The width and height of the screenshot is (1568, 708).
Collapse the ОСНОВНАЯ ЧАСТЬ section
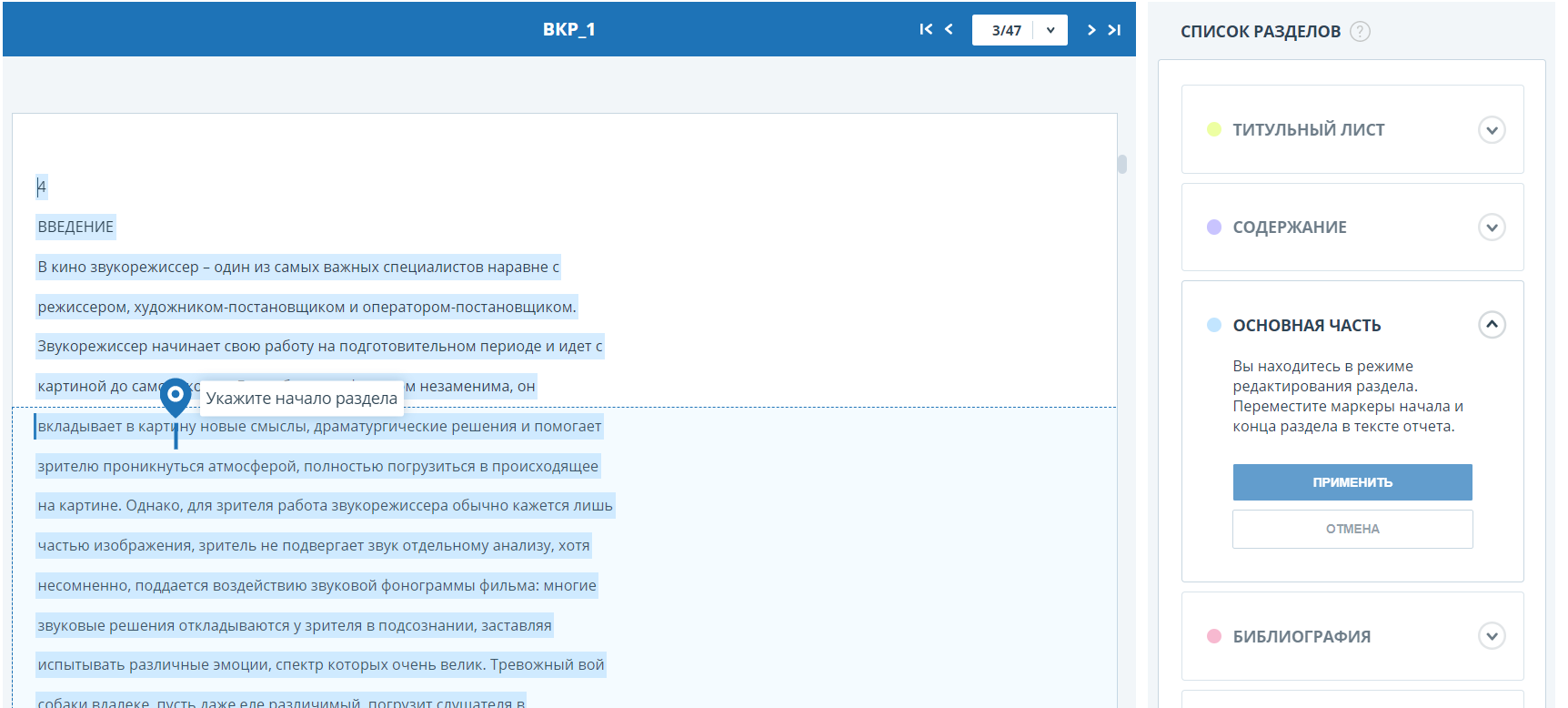tap(1491, 325)
